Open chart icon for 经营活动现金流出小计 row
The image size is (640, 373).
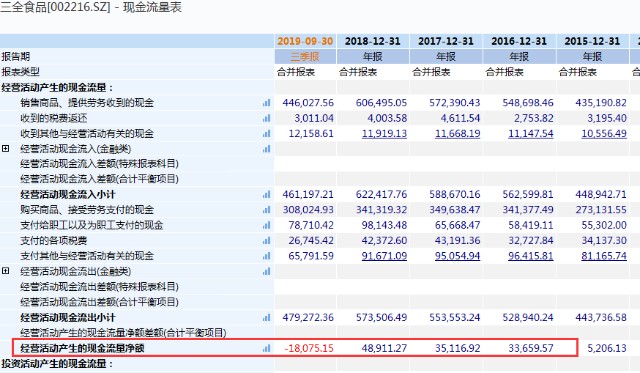[267, 317]
